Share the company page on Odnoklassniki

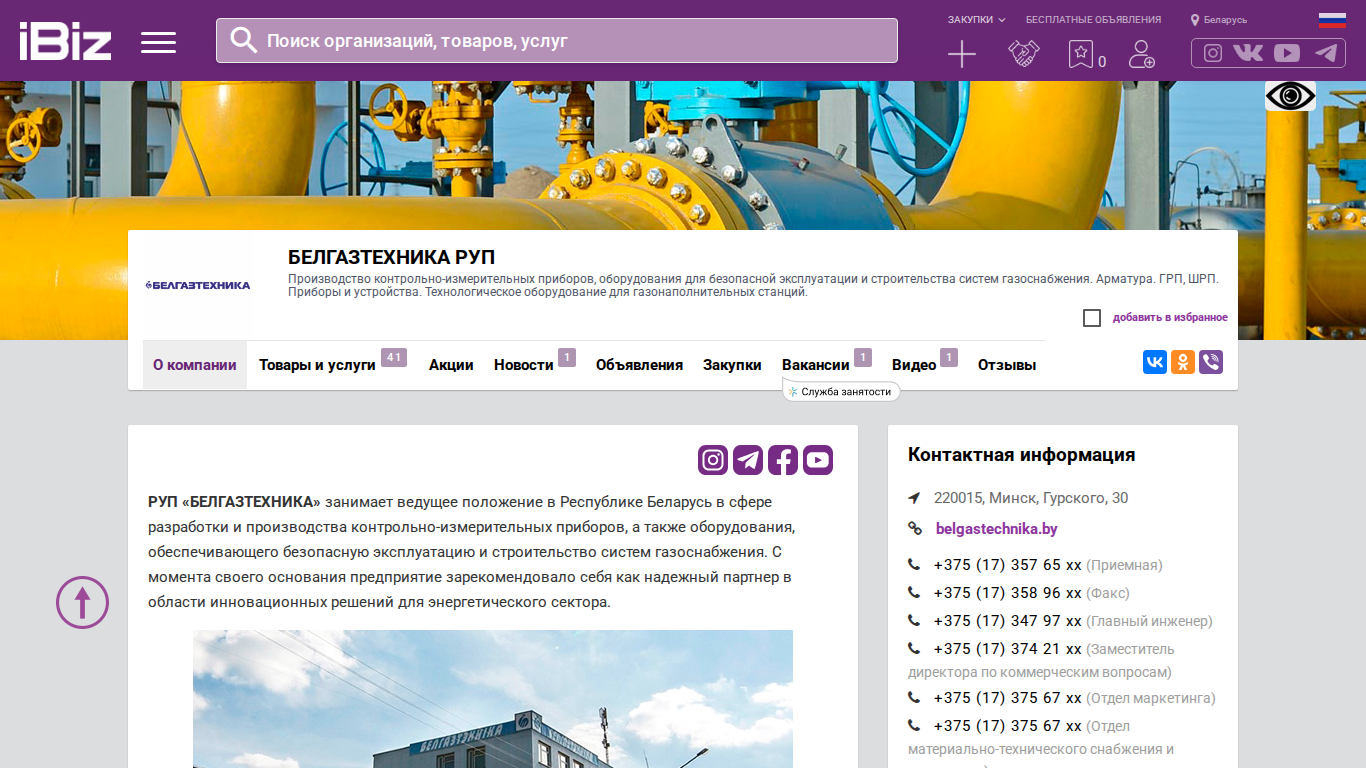click(1183, 362)
